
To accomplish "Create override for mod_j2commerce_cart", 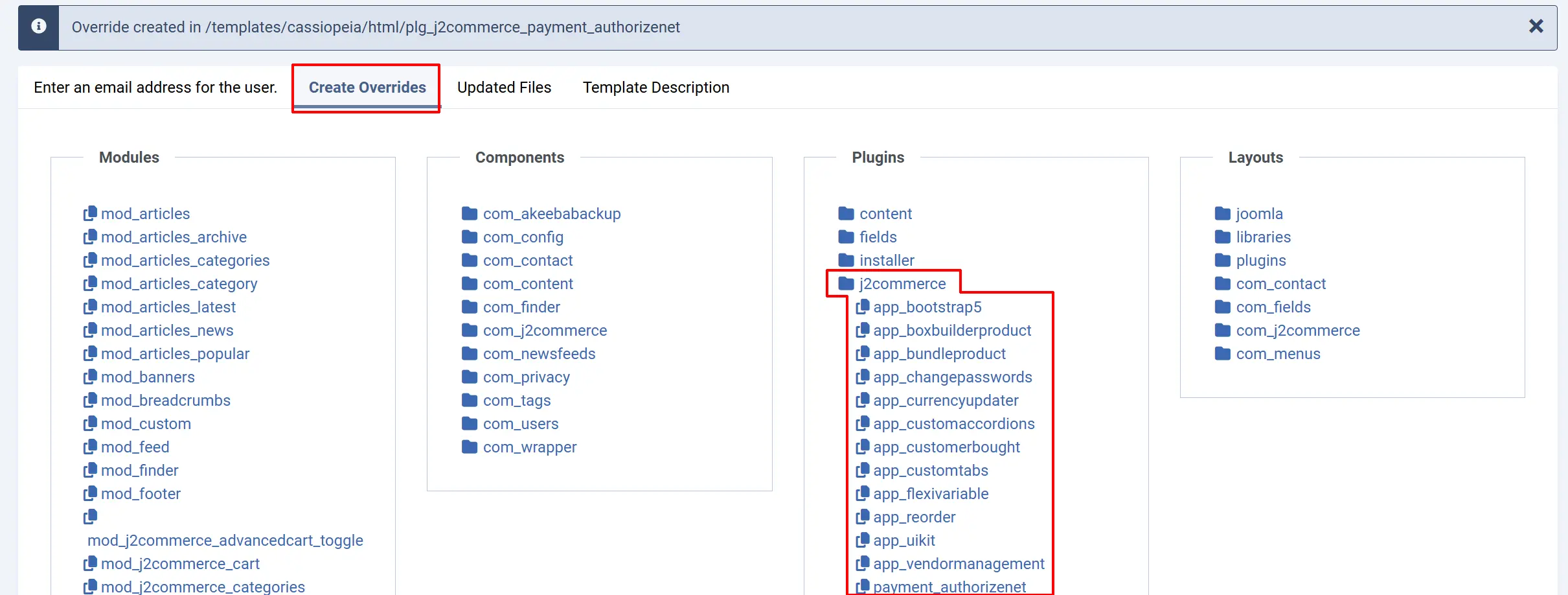I will tap(172, 563).
